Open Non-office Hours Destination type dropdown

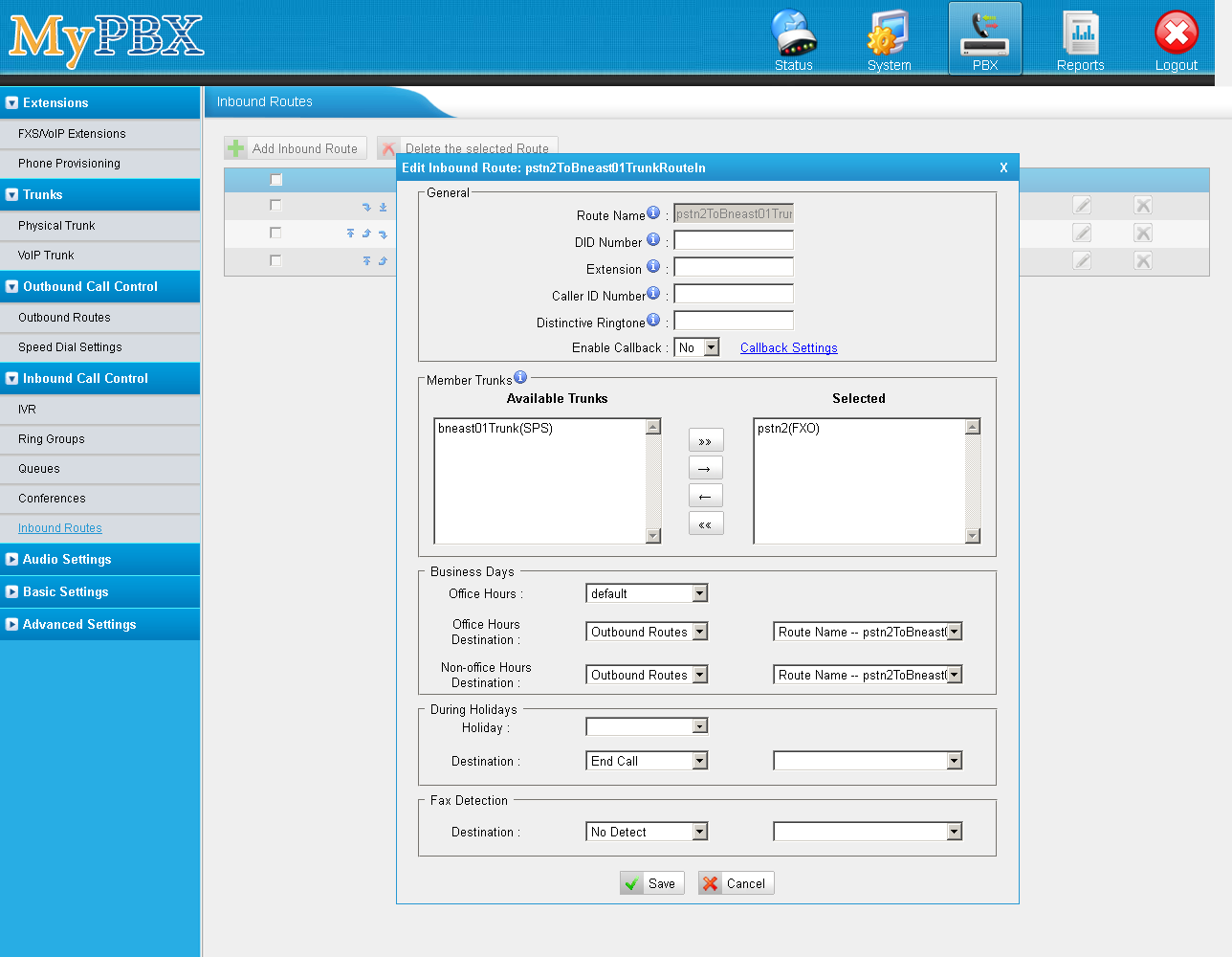647,675
